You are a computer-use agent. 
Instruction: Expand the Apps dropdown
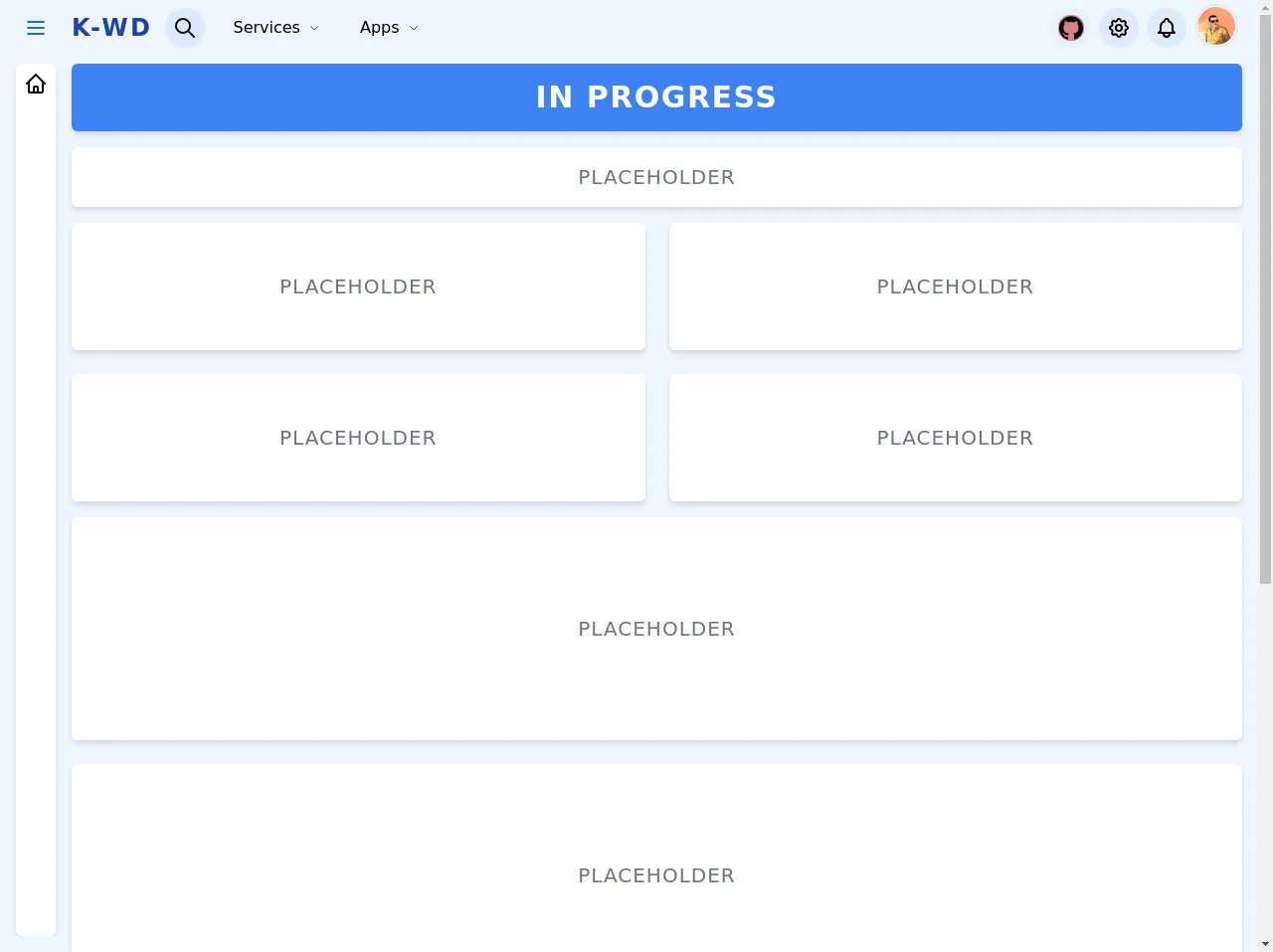[x=389, y=28]
